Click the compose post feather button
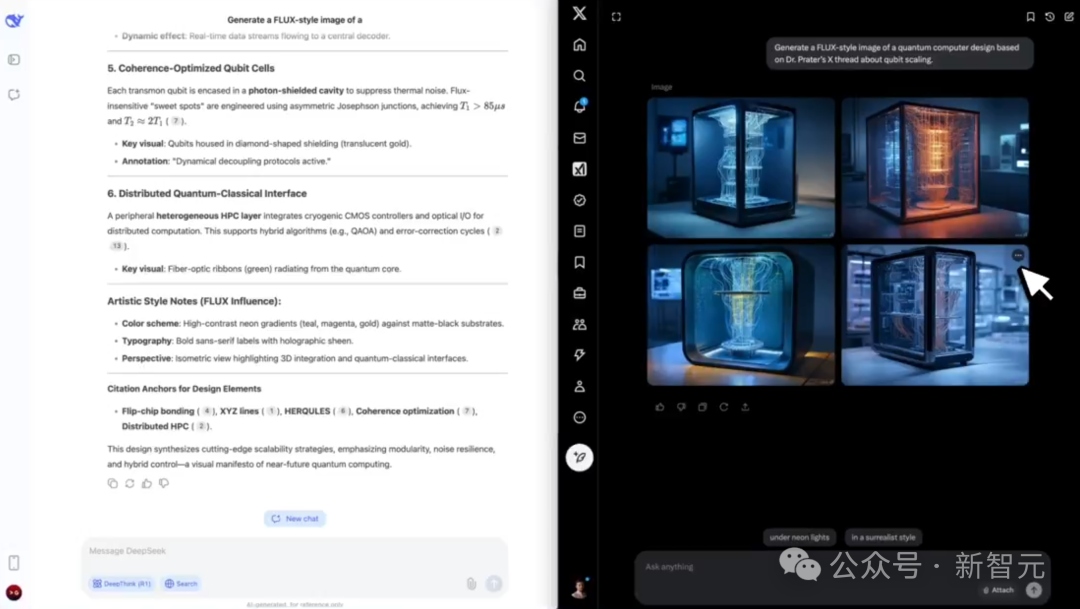The width and height of the screenshot is (1080, 609). pos(579,457)
